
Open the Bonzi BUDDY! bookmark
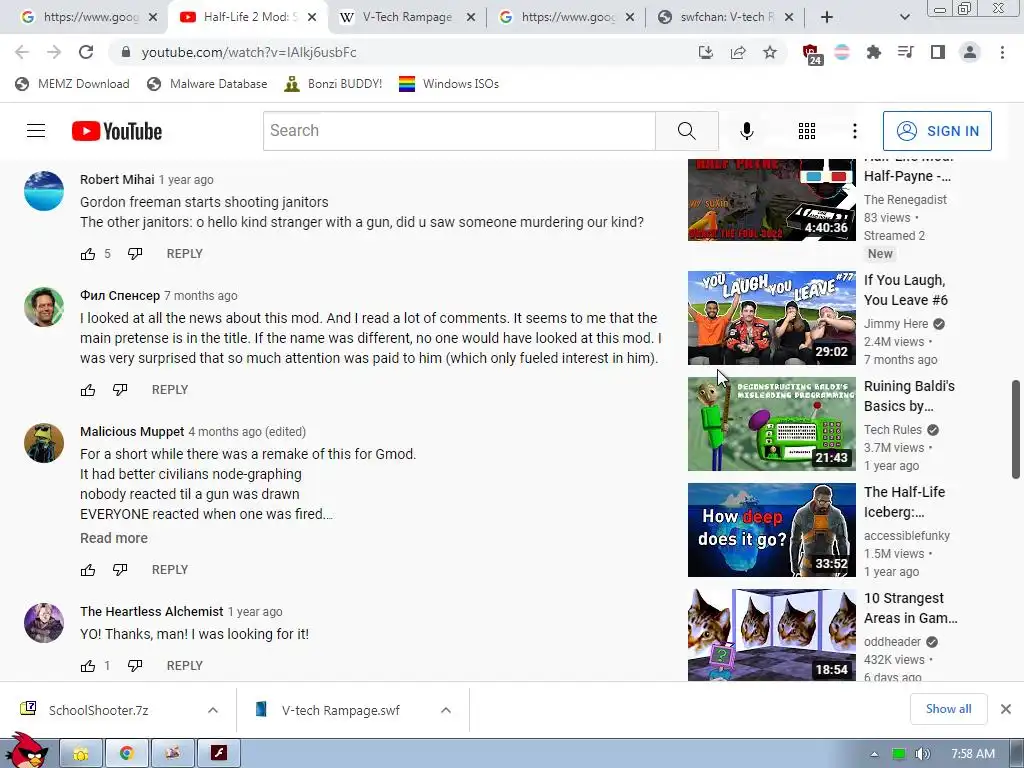(x=333, y=84)
